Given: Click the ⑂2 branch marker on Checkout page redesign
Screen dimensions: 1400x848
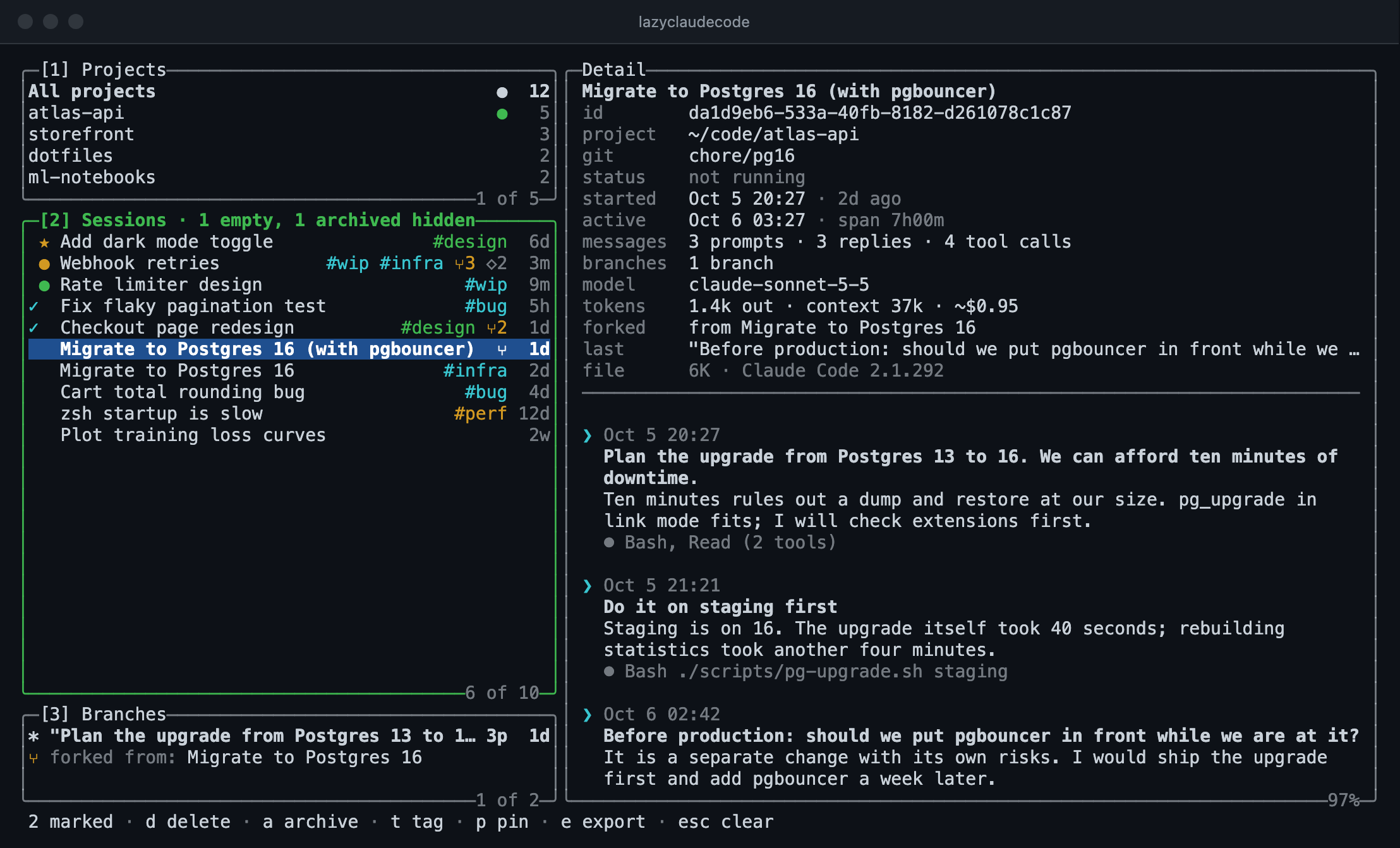Looking at the screenshot, I should [x=497, y=328].
